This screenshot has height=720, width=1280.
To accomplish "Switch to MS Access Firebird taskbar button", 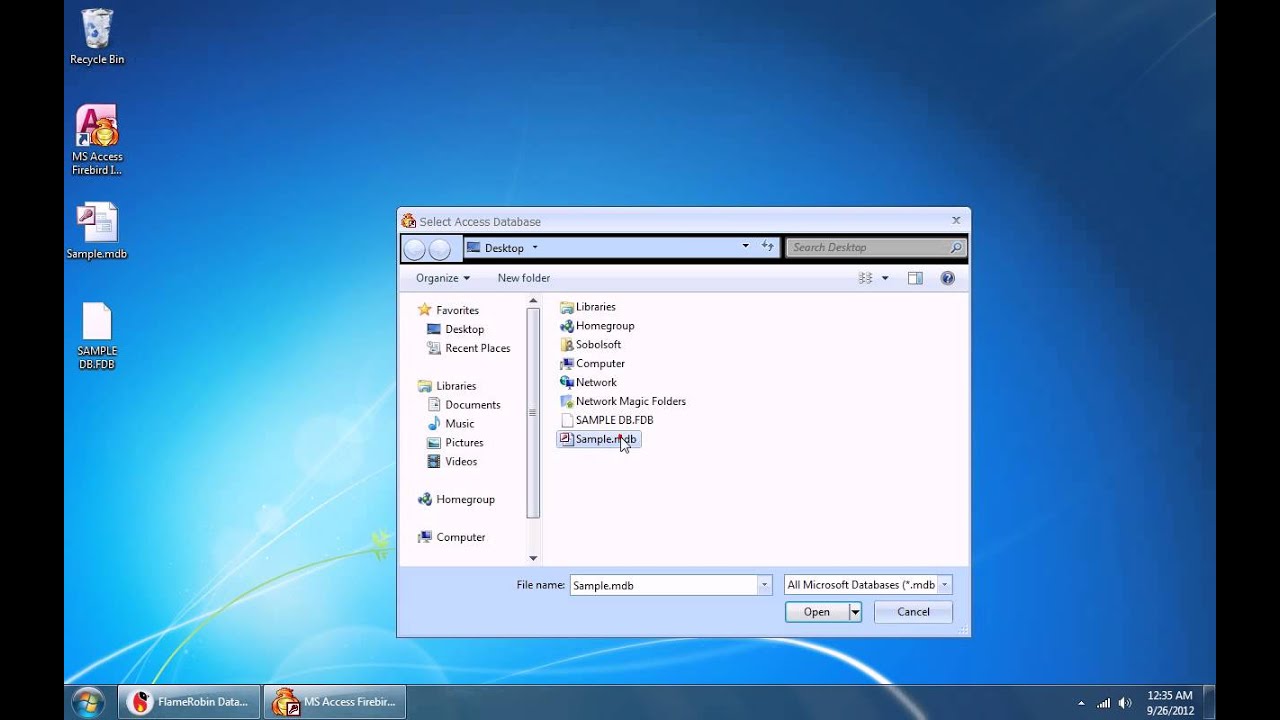I will tap(335, 702).
